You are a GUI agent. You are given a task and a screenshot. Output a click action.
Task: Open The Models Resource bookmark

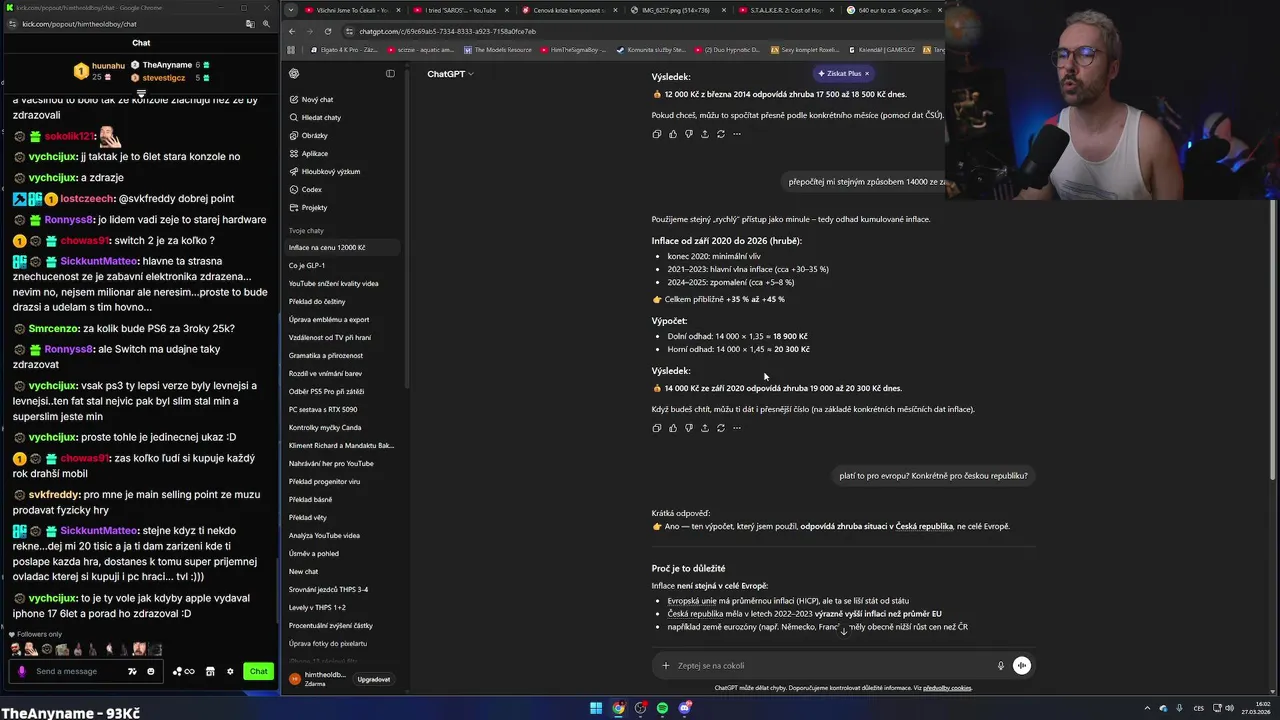(498, 49)
